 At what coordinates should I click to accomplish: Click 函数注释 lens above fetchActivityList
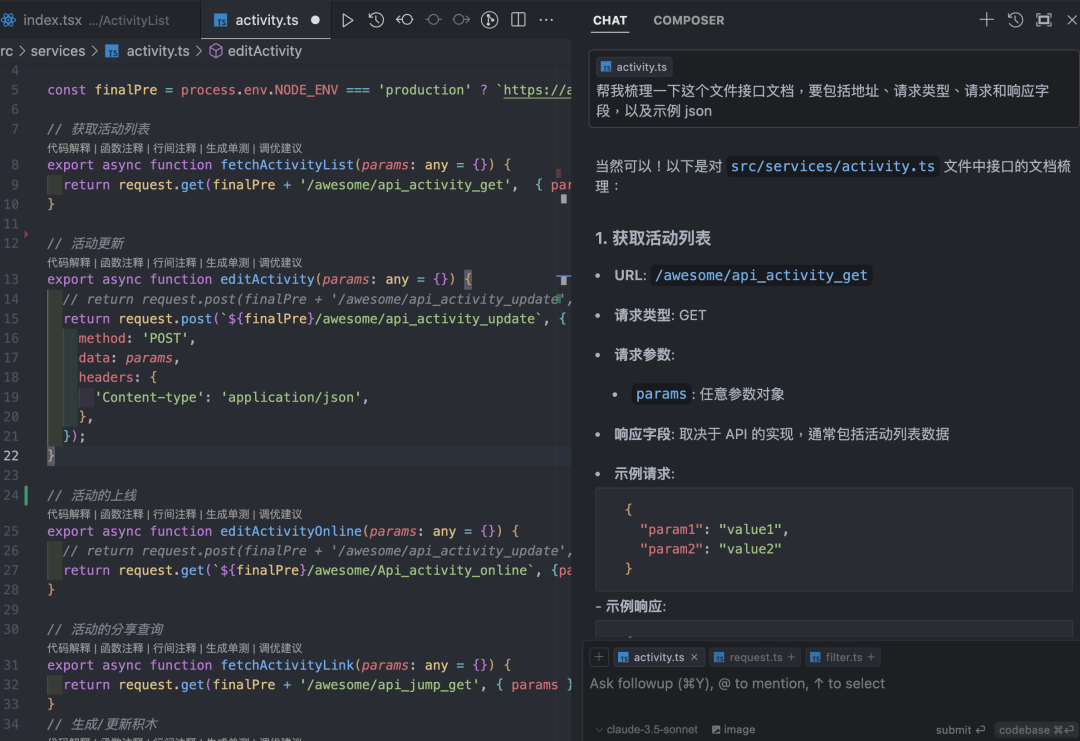121,148
